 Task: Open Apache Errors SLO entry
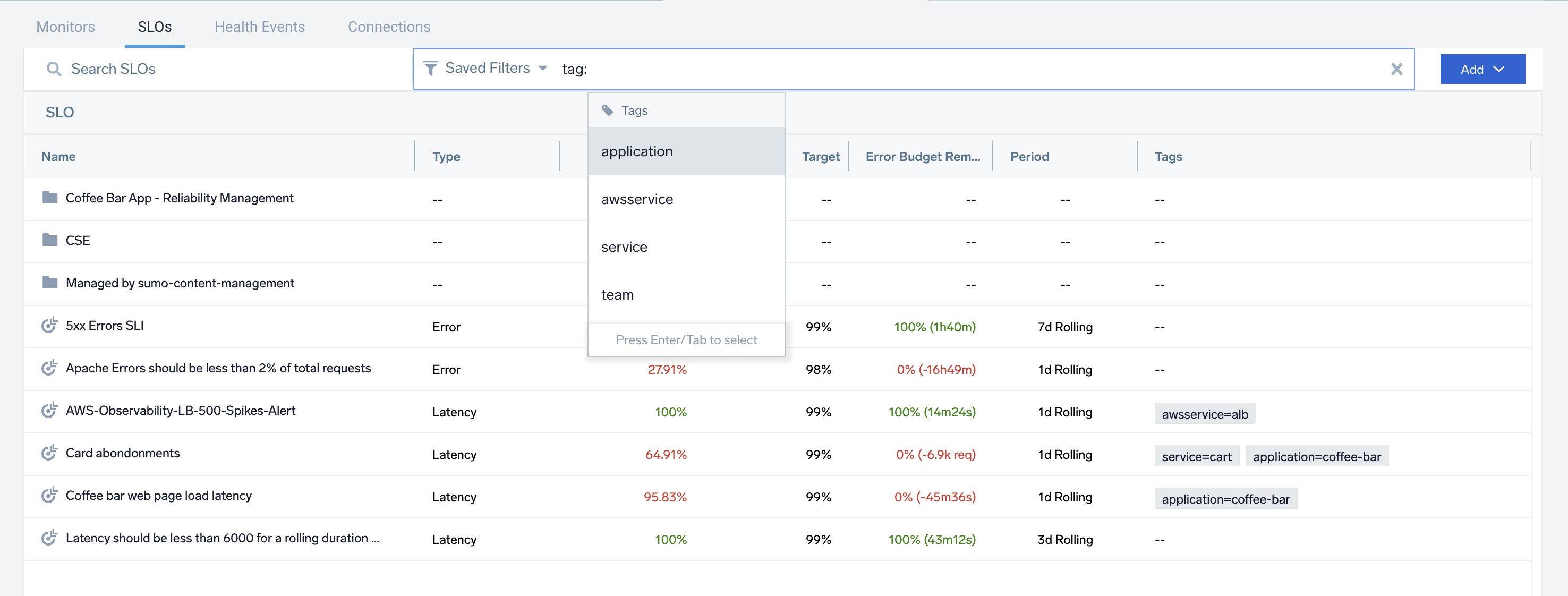218,368
